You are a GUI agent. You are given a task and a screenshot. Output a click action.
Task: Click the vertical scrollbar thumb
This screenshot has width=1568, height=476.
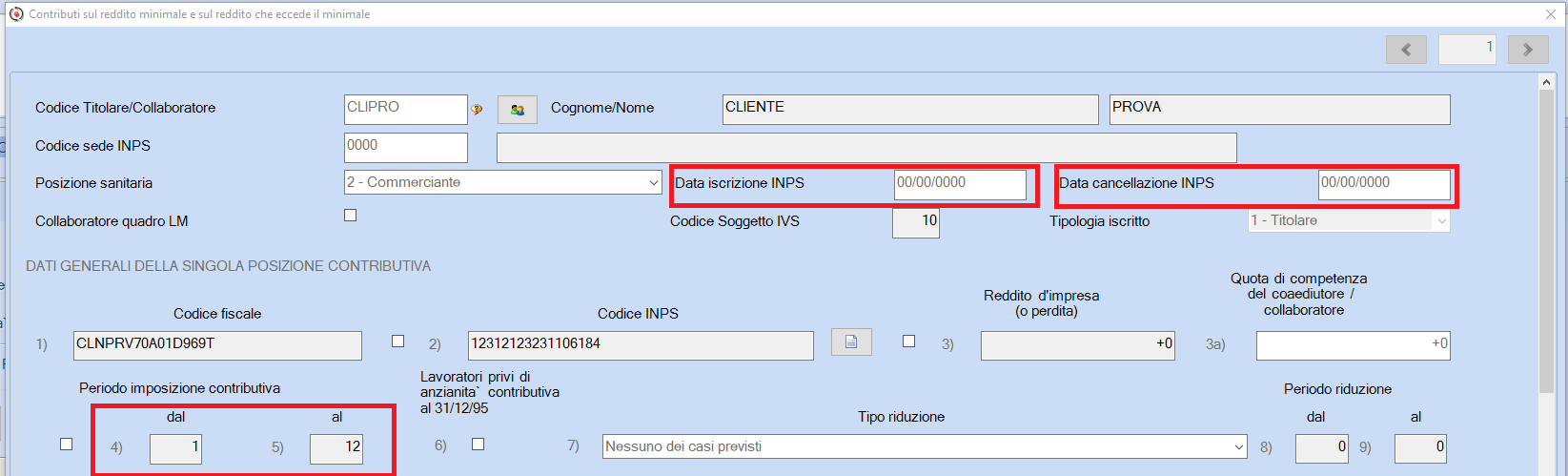coord(1547,242)
